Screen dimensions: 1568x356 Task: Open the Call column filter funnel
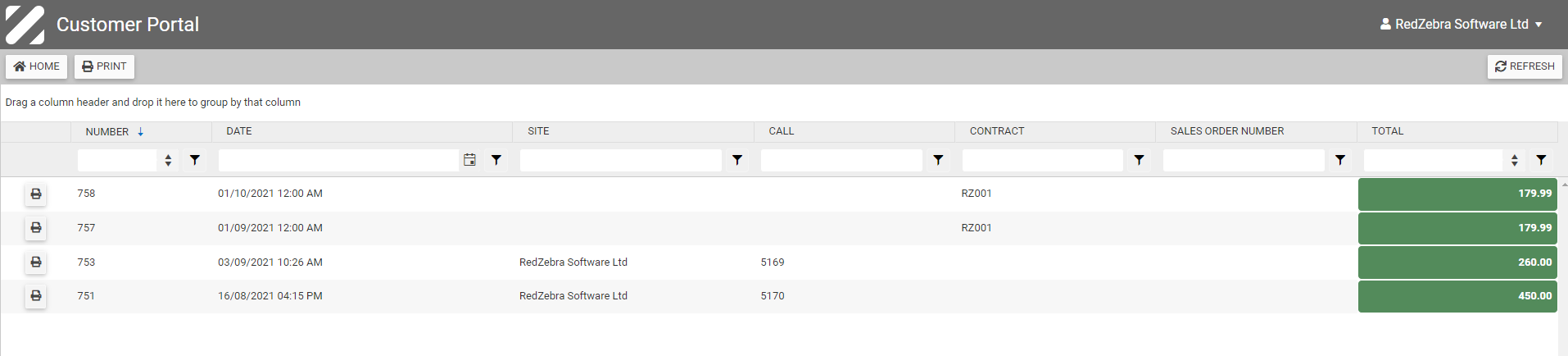(x=938, y=160)
